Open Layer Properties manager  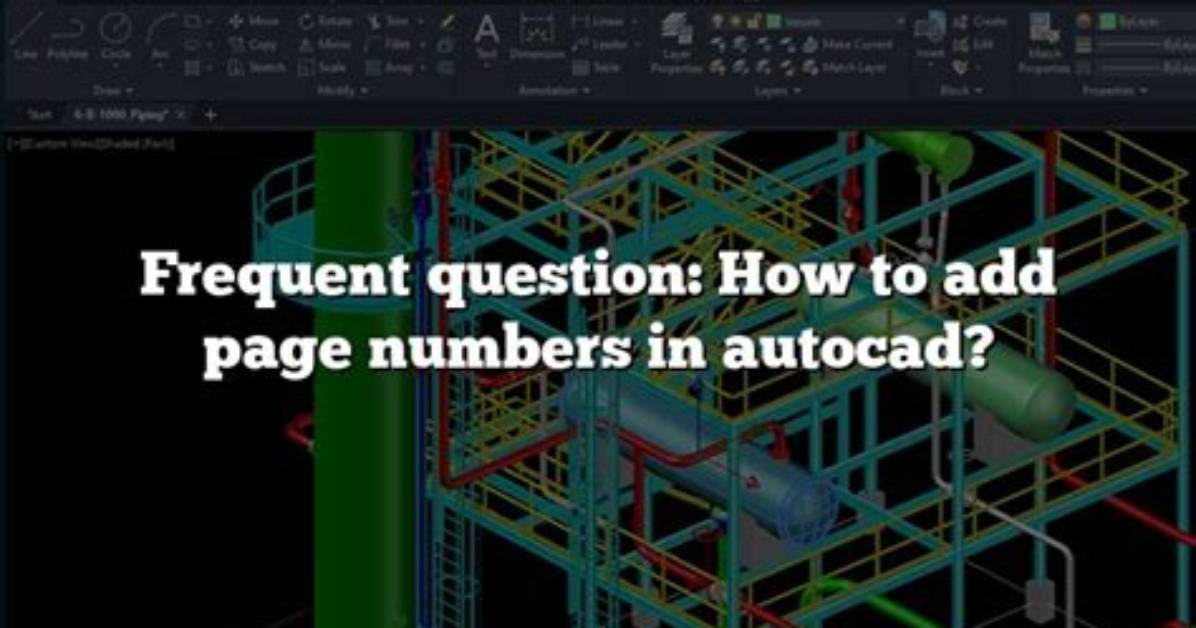[677, 43]
